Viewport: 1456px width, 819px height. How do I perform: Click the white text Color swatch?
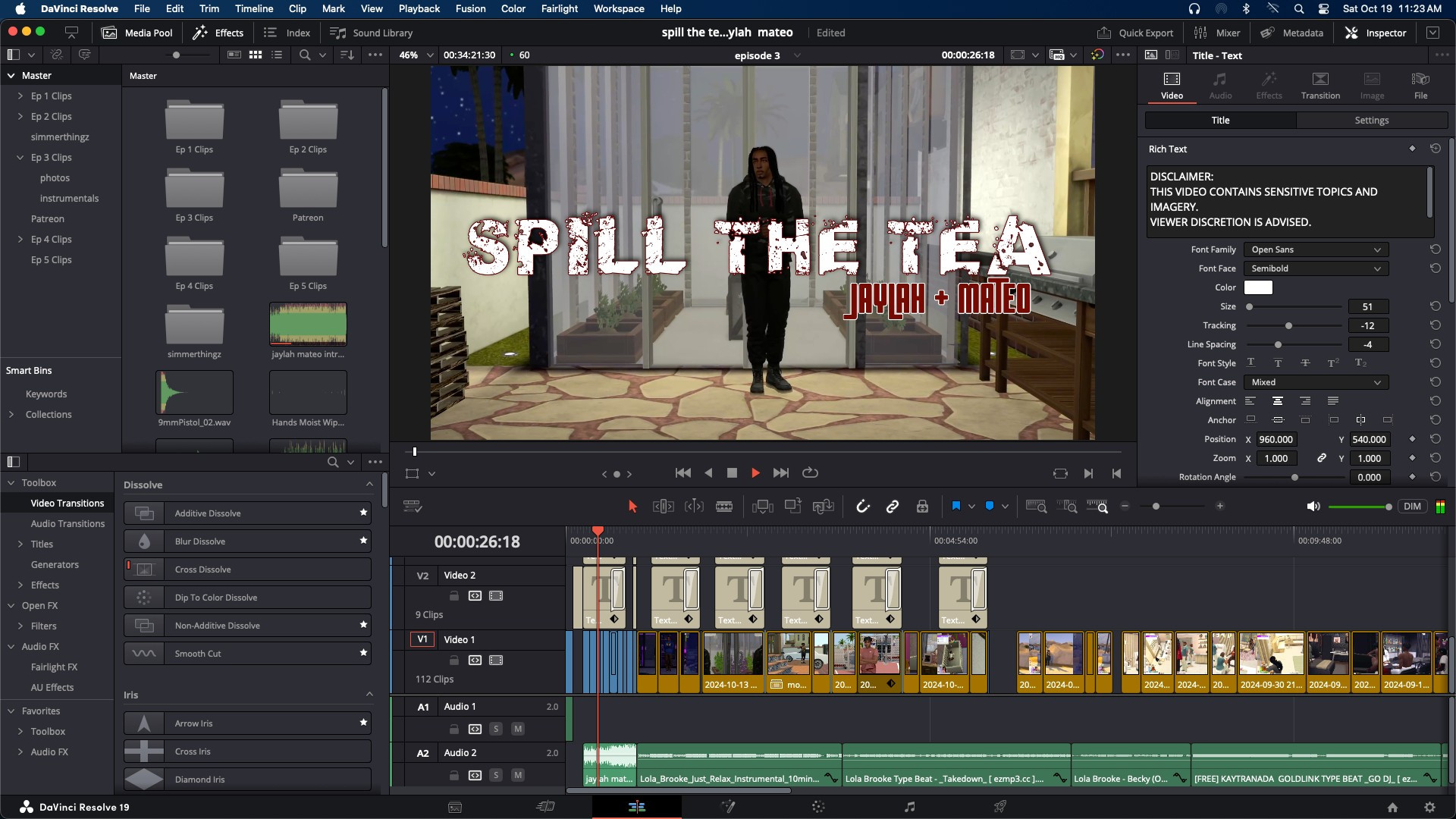[x=1258, y=287]
